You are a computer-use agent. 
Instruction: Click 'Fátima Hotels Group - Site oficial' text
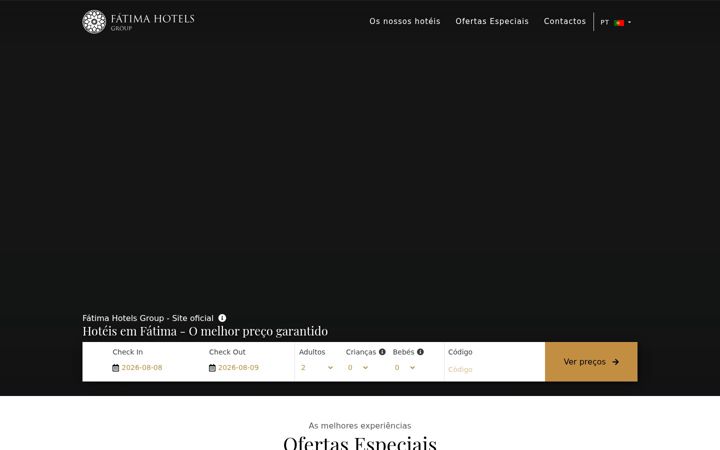coord(148,318)
